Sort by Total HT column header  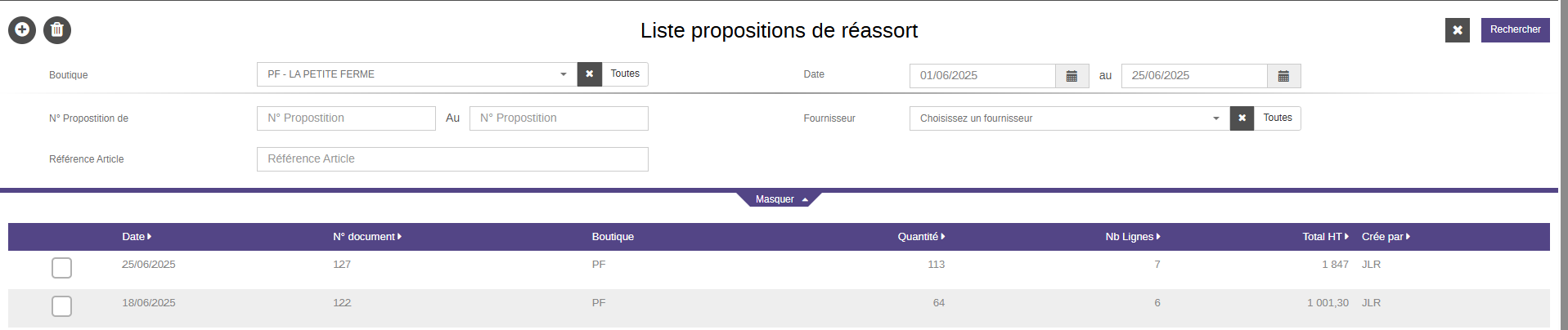click(x=1324, y=237)
